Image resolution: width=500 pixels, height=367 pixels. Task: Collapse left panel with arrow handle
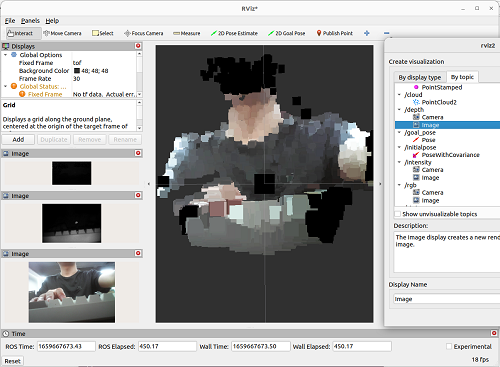(149, 184)
